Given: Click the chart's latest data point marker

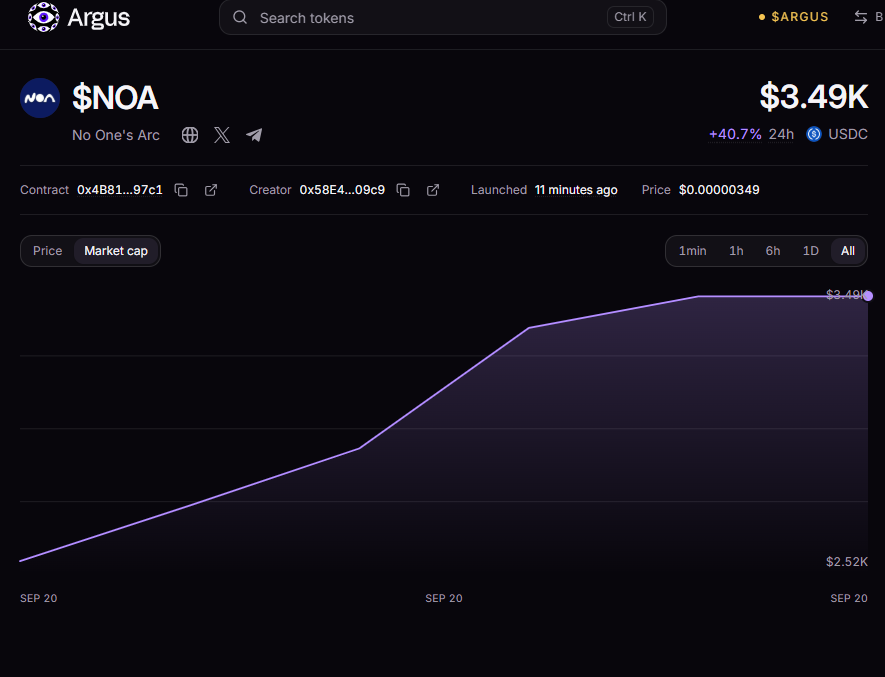Looking at the screenshot, I should (868, 296).
